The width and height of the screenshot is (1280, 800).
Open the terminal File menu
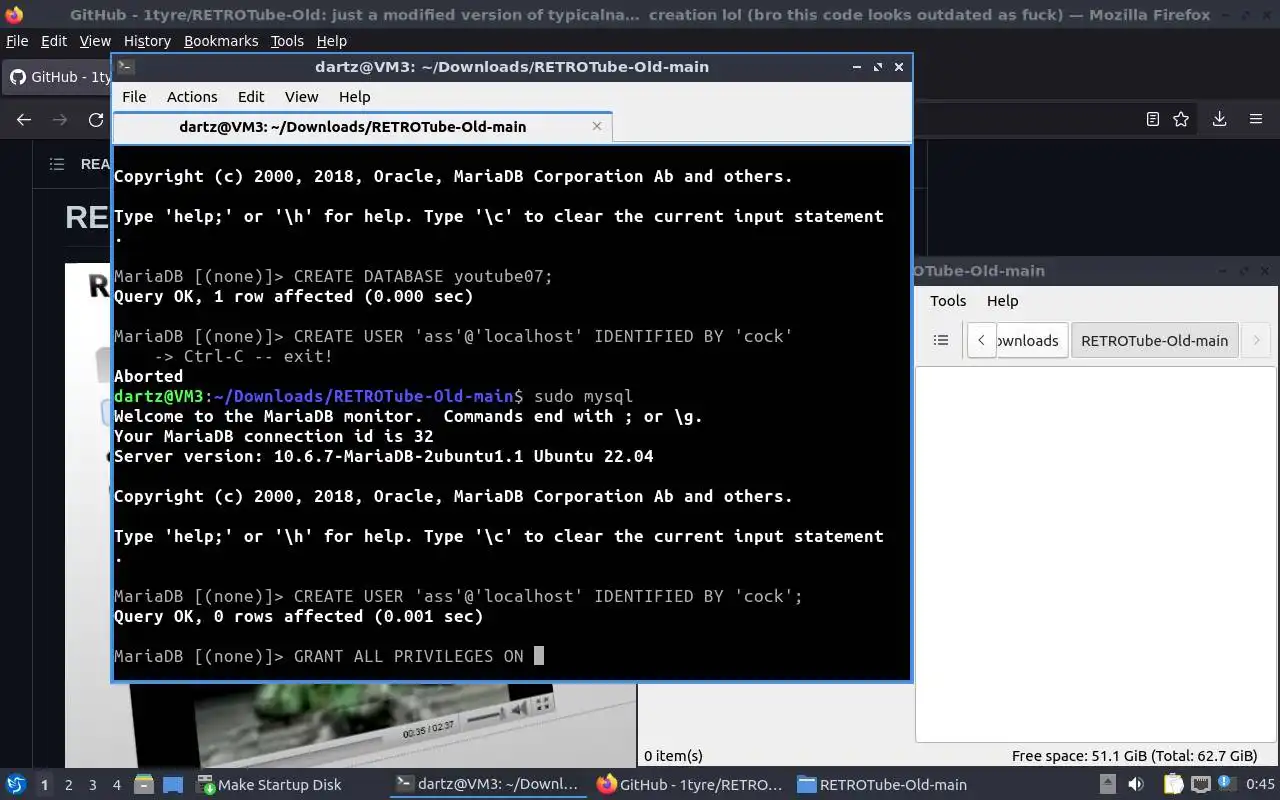pos(134,97)
